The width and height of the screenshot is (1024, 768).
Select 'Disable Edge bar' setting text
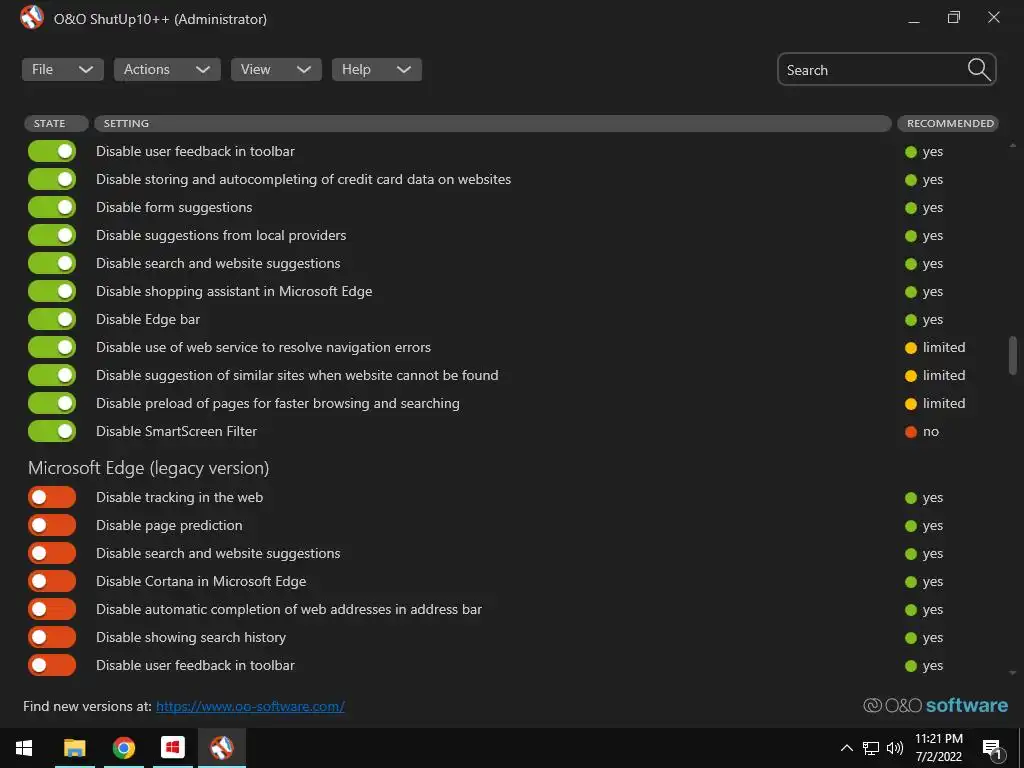click(148, 319)
